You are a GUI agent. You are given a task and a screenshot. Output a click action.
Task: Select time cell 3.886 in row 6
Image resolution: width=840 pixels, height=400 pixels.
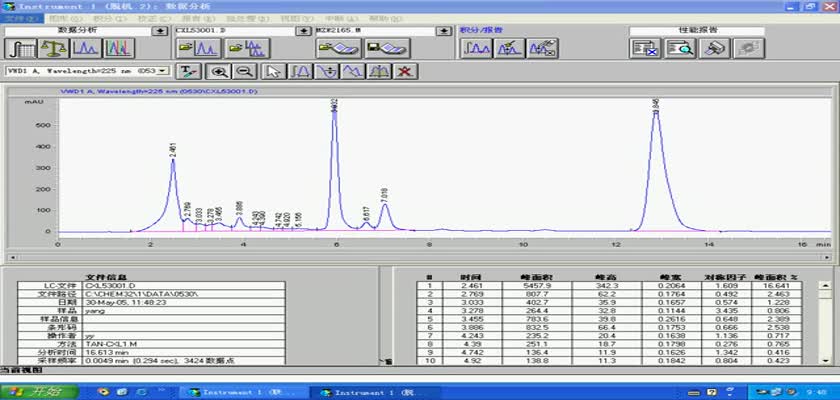[472, 327]
